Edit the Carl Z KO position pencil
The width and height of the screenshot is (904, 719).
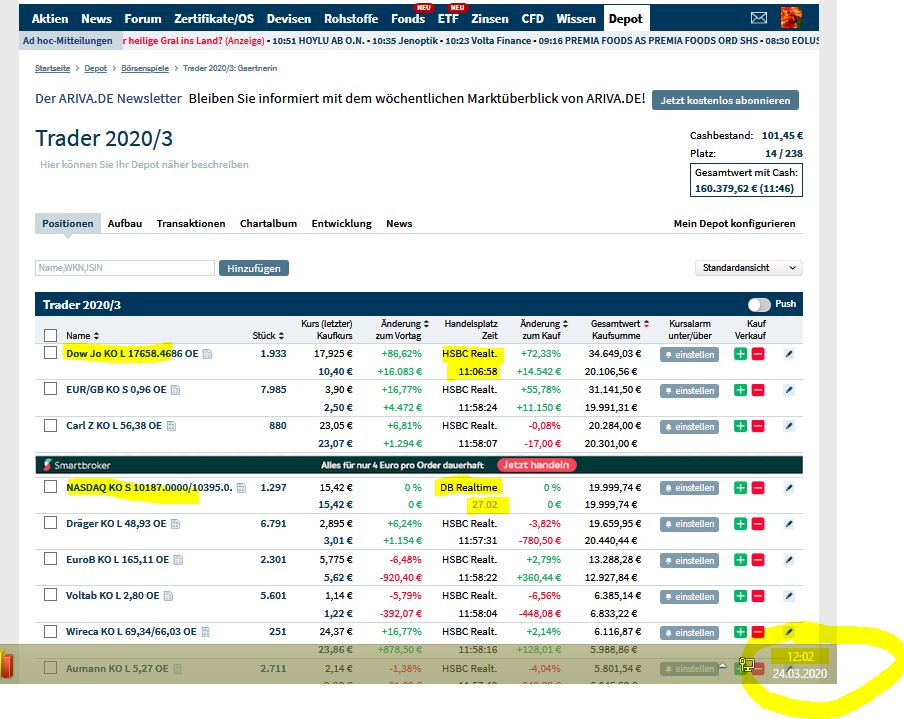coord(789,426)
